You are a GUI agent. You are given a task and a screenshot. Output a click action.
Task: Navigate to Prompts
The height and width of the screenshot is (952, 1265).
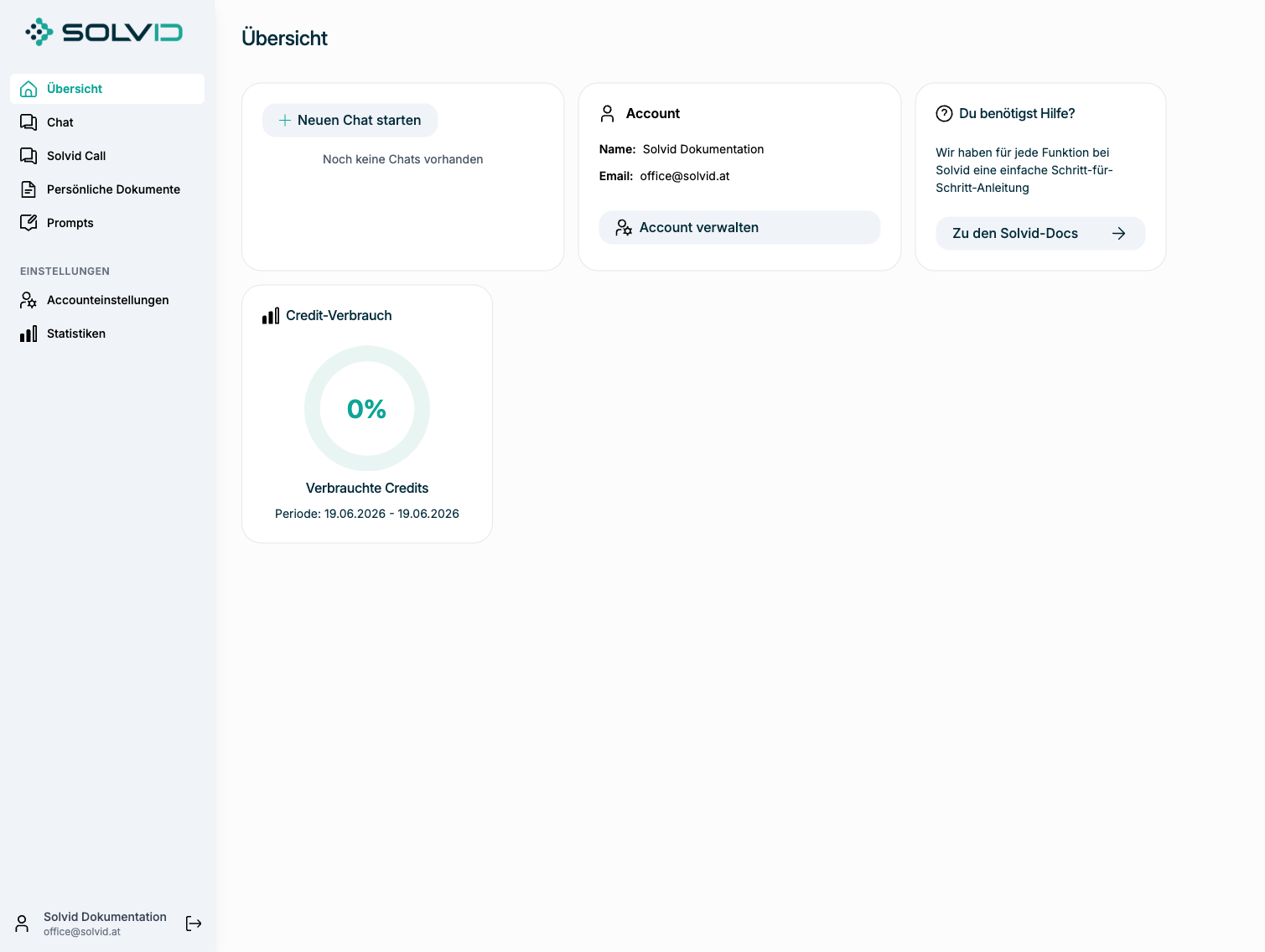pyautogui.click(x=107, y=223)
